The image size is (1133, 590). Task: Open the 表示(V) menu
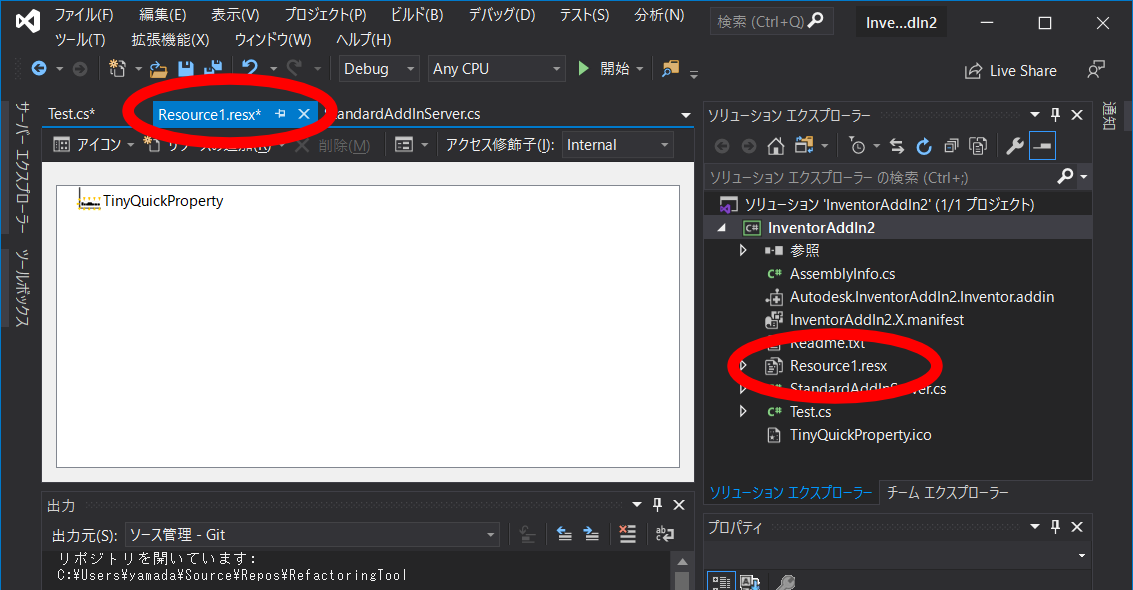tap(235, 14)
